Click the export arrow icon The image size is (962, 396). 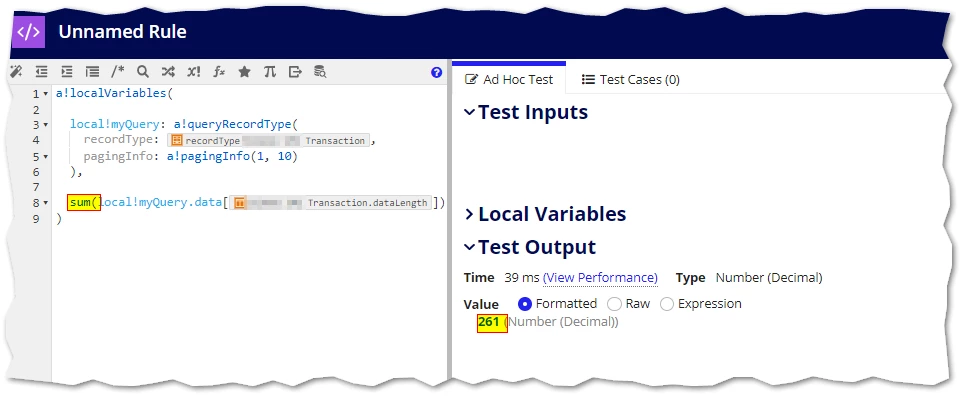click(x=295, y=72)
